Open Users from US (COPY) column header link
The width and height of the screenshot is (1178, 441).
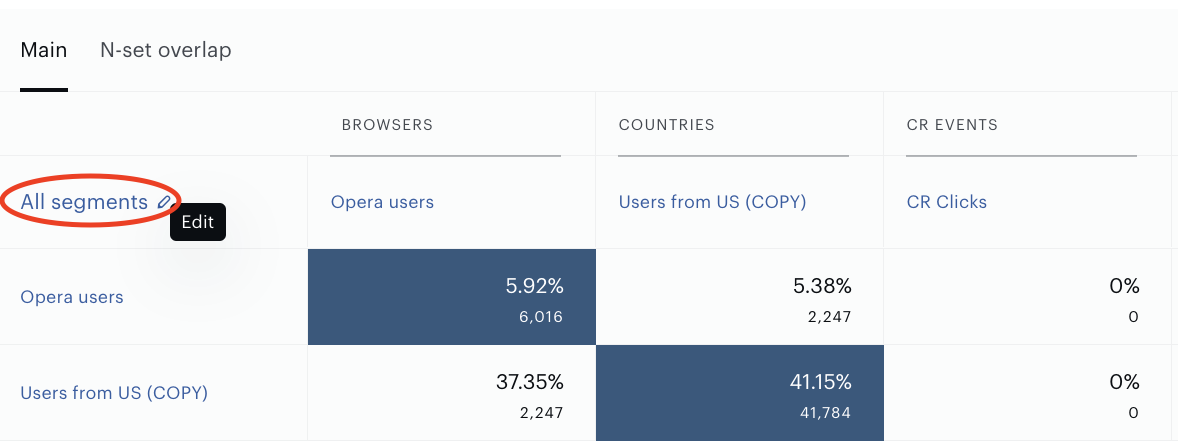712,202
